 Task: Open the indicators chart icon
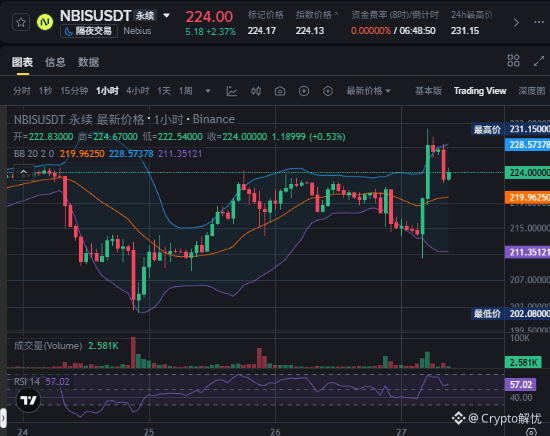click(232, 91)
